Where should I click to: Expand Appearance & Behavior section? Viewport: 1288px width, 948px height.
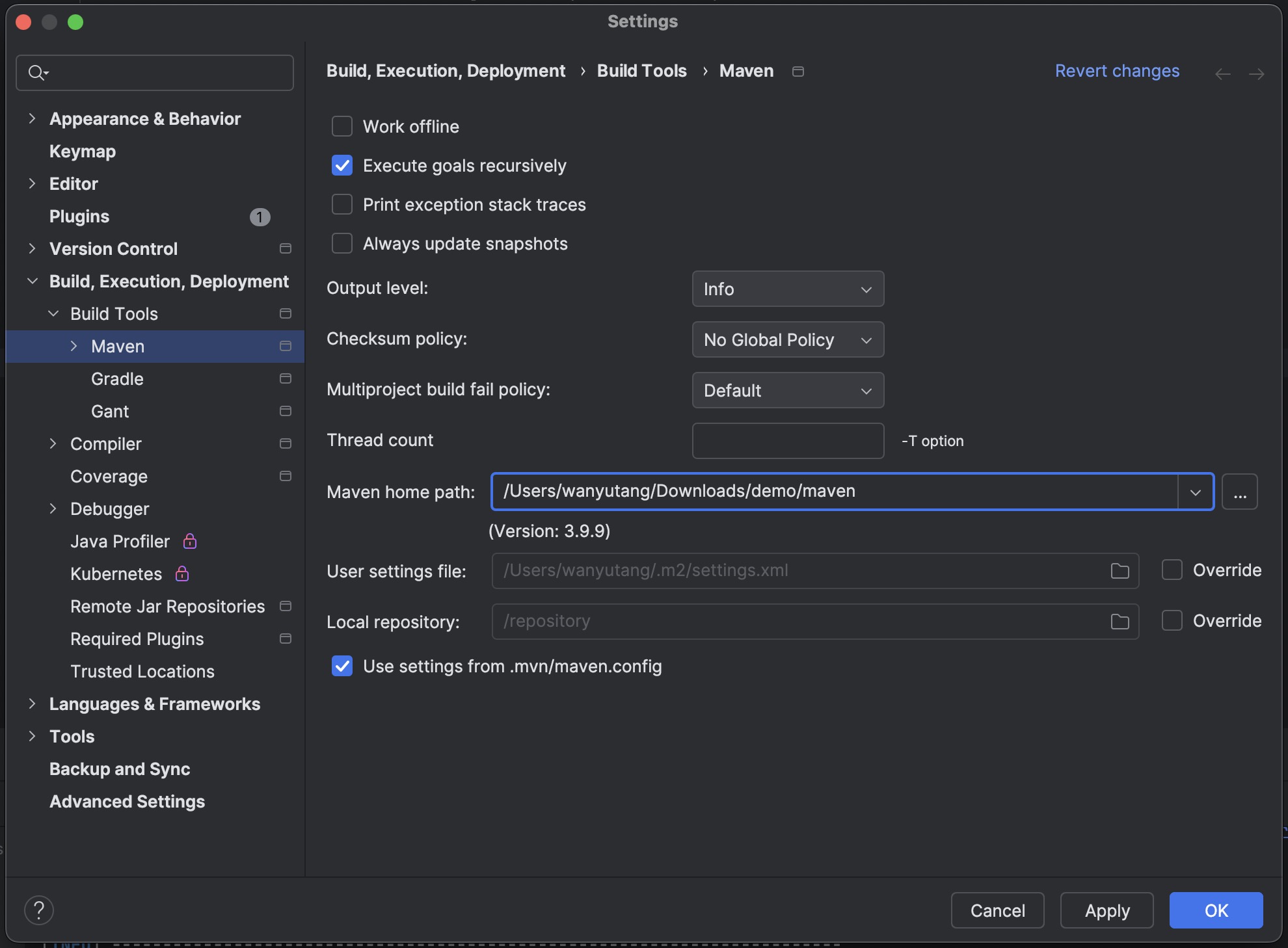point(32,118)
